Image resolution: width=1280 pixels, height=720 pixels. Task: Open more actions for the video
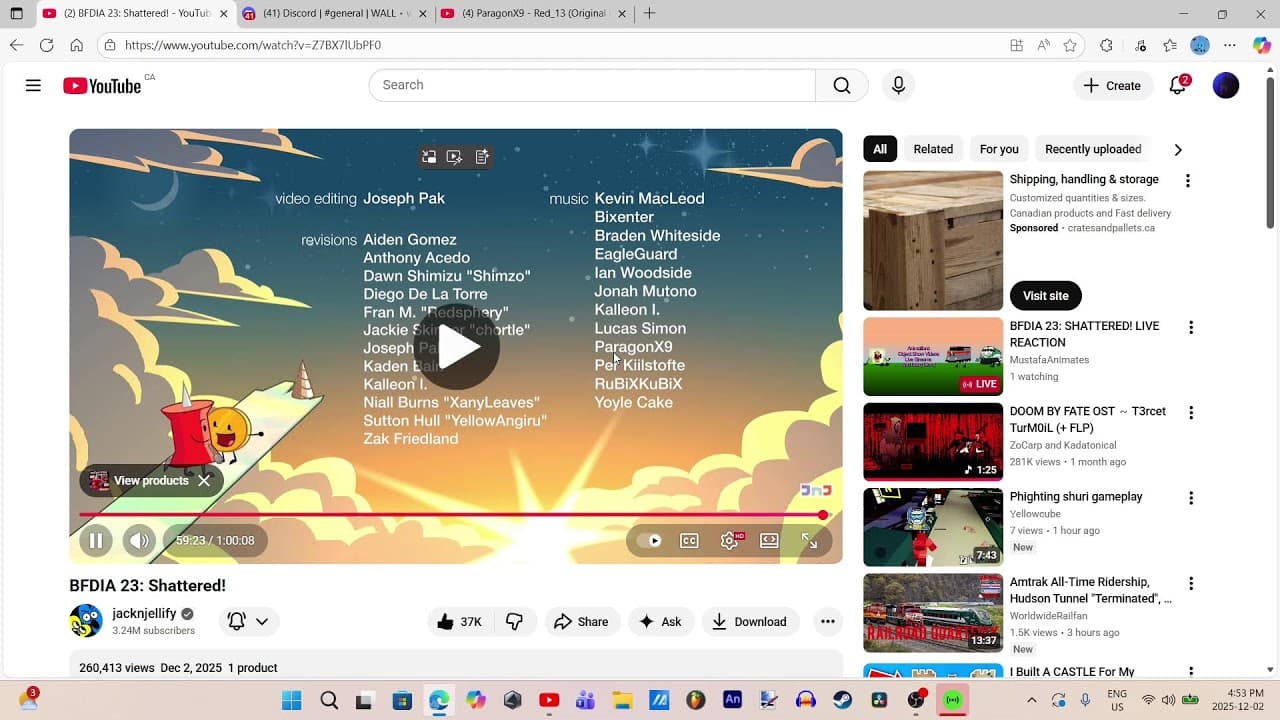point(828,621)
